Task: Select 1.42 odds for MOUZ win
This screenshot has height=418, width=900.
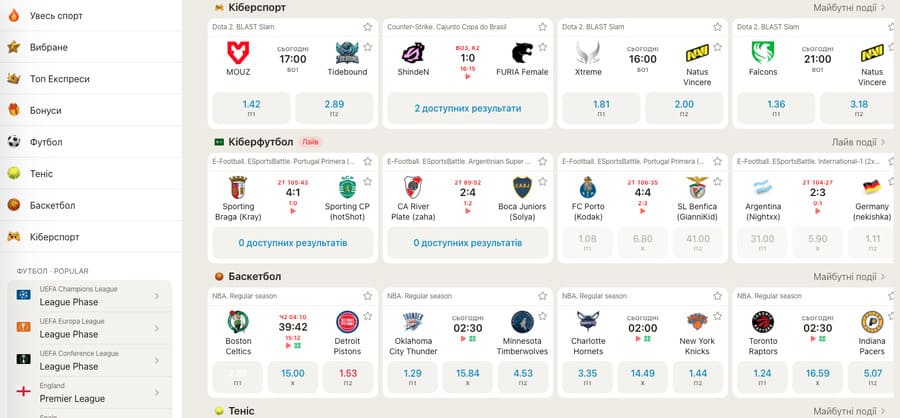Action: click(251, 107)
